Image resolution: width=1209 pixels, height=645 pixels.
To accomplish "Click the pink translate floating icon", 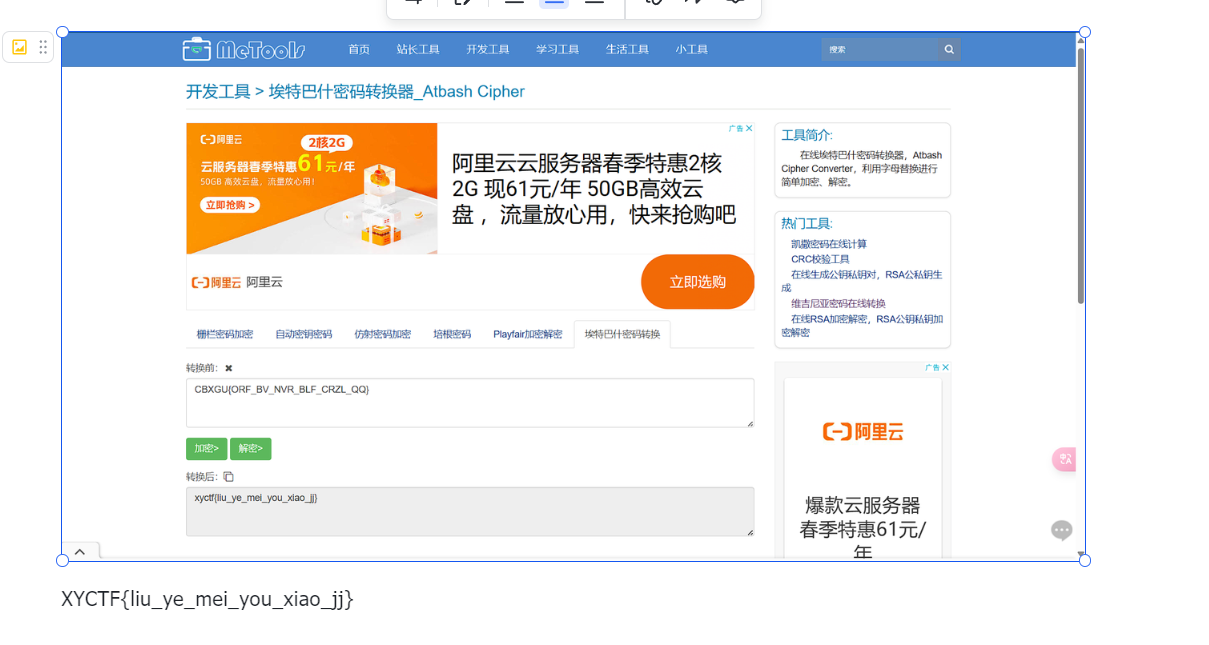I will pos(1063,459).
